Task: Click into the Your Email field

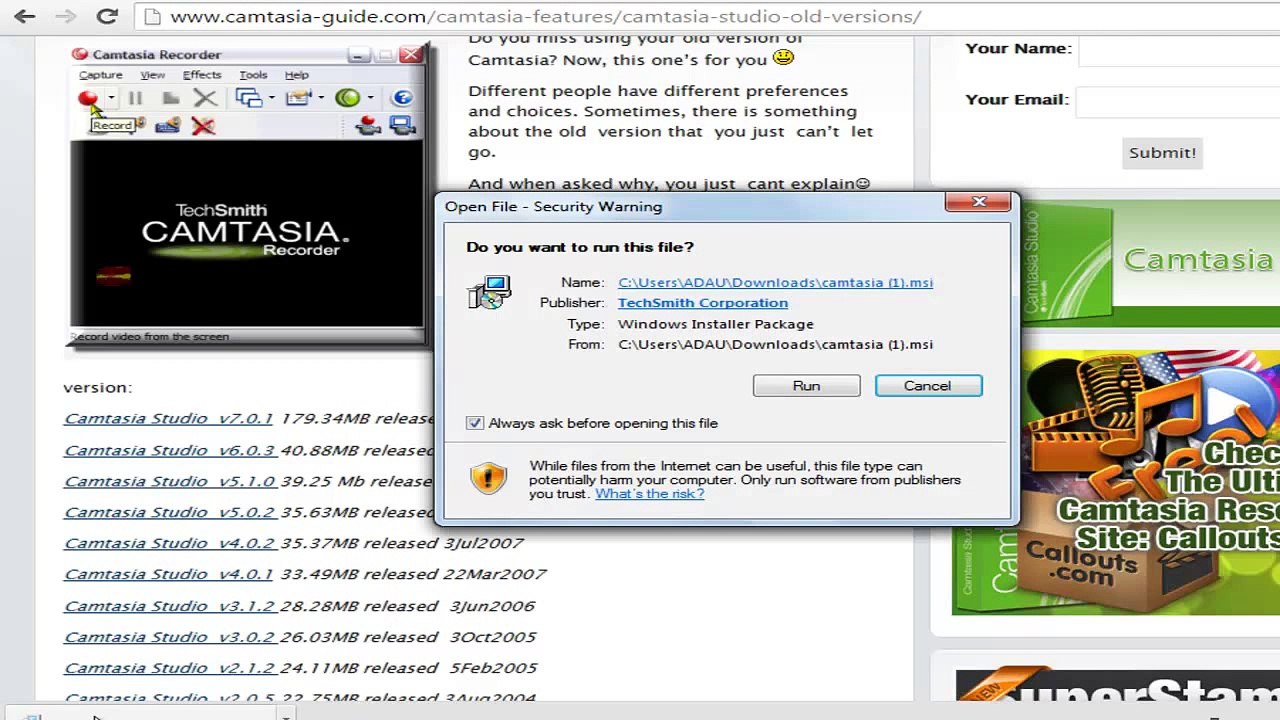Action: point(1178,102)
